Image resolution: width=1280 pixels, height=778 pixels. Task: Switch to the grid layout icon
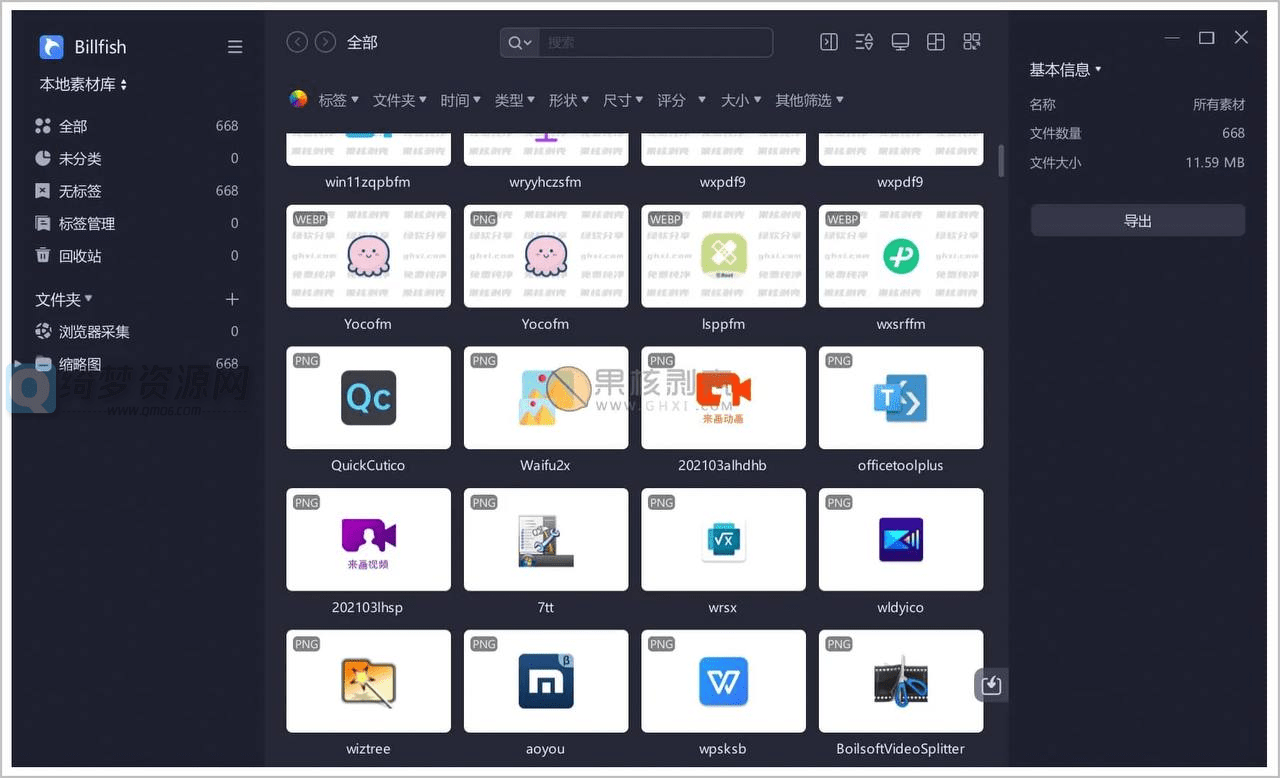[936, 42]
